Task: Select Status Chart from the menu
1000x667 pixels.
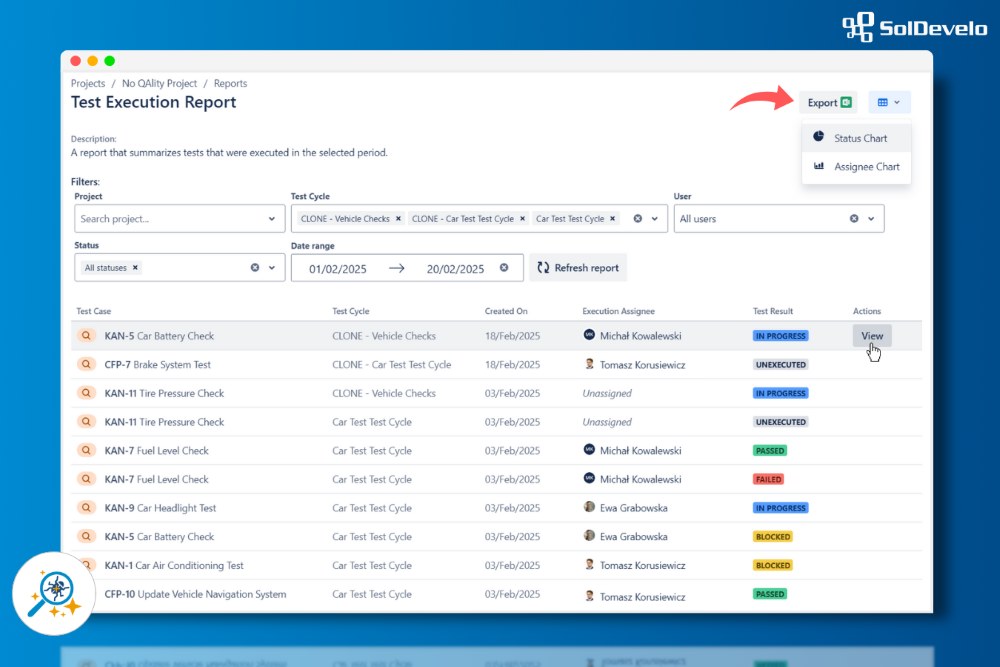Action: (859, 138)
